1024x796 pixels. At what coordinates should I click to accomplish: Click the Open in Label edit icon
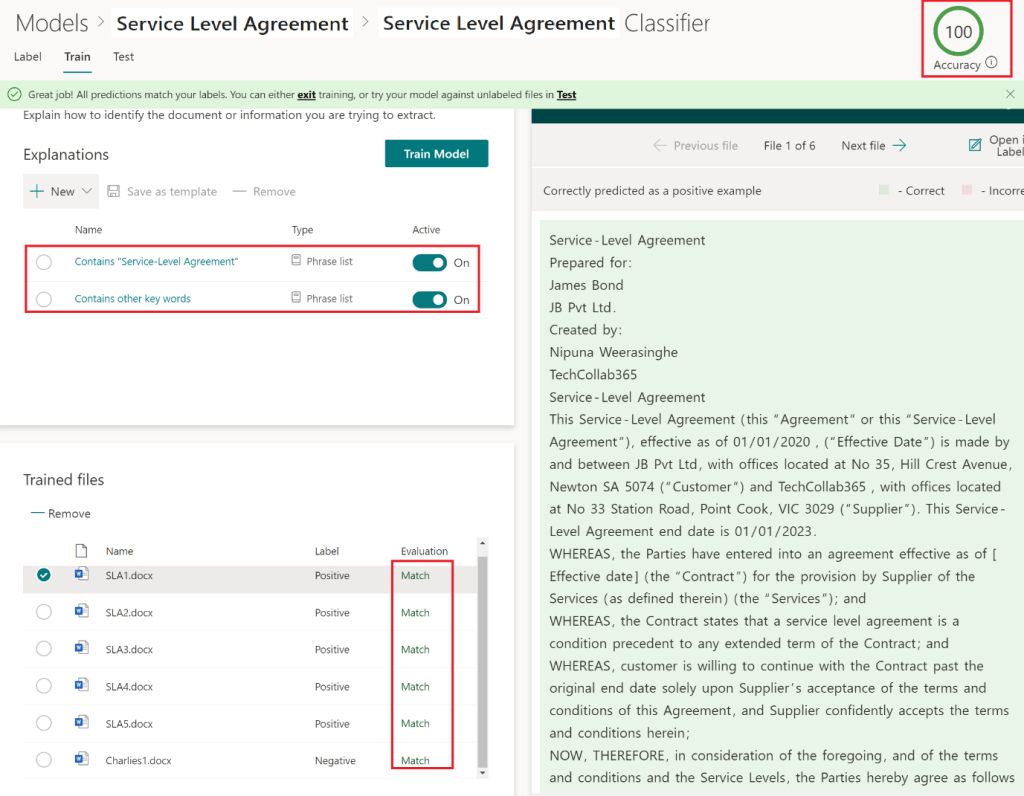[975, 146]
